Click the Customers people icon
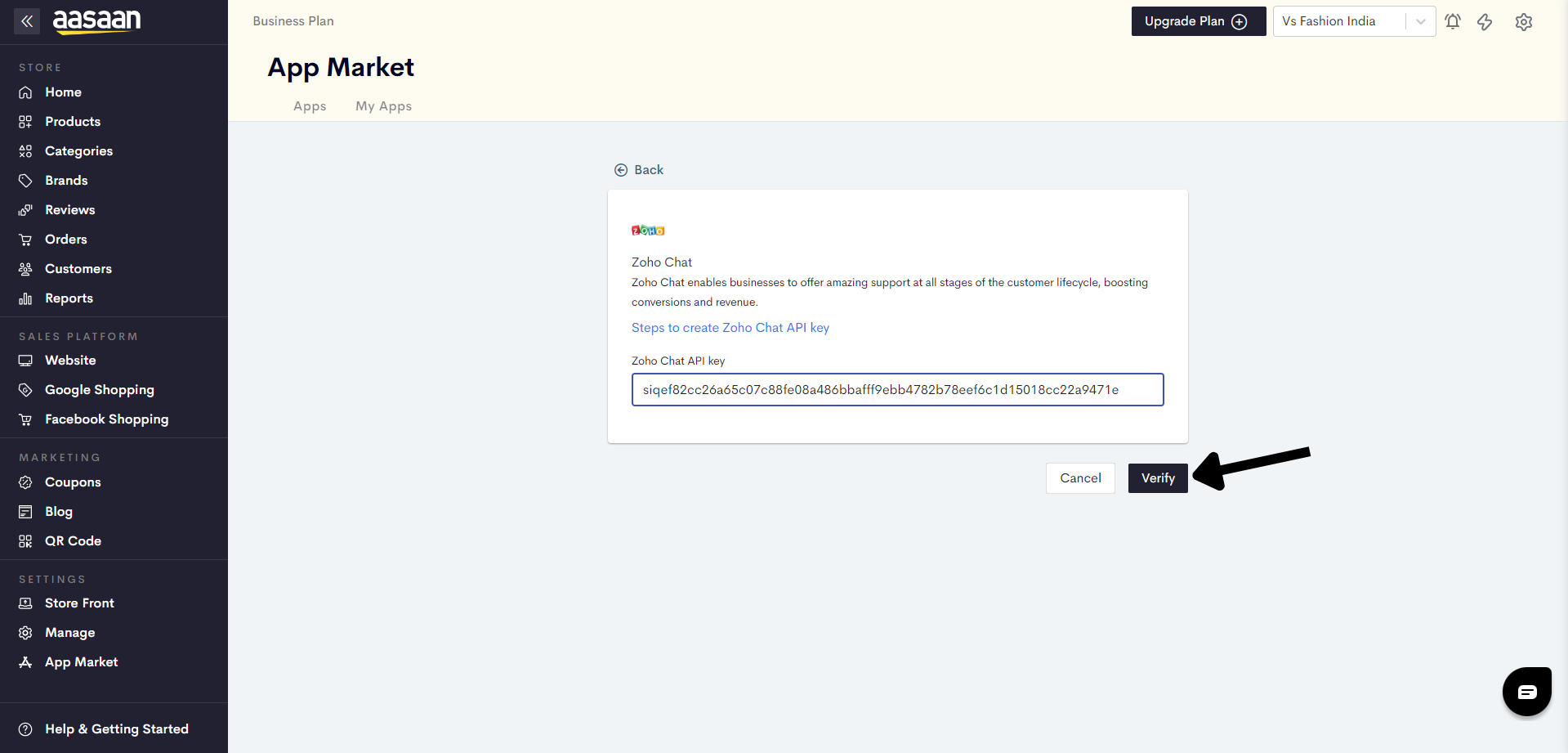This screenshot has width=1568, height=753. coord(25,269)
